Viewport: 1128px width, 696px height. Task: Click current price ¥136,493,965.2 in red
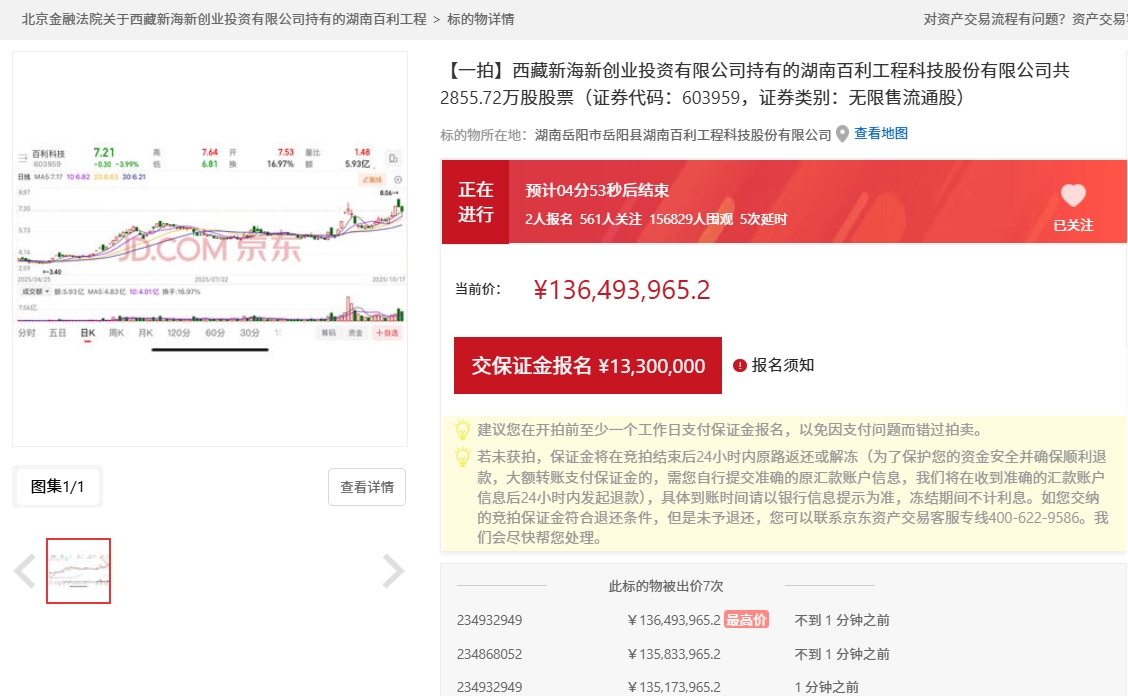point(622,290)
